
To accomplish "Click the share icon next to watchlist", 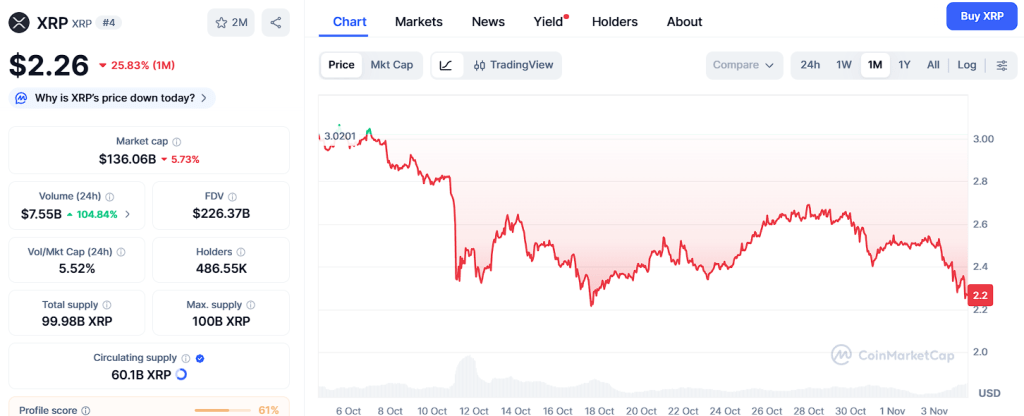I will tap(276, 22).
